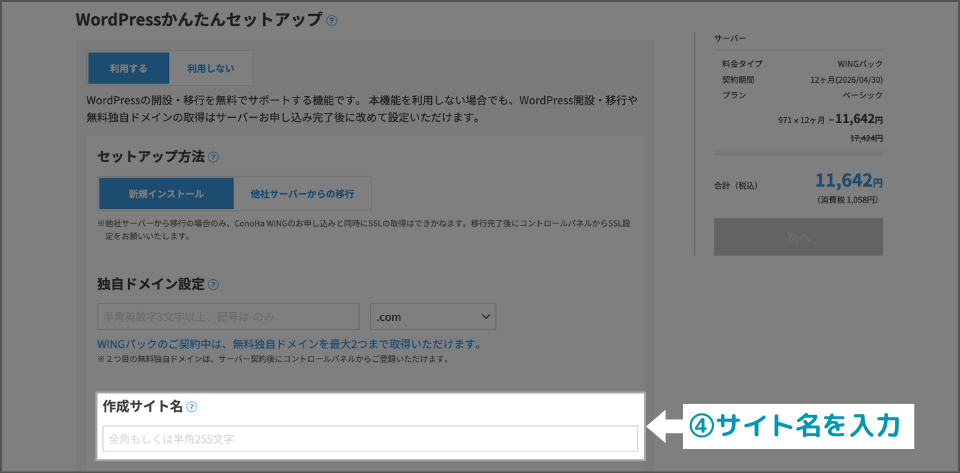Click the WINGパックのご契約中は無料独自ドメイン notice
Viewport: 960px width, 473px height.
click(289, 344)
